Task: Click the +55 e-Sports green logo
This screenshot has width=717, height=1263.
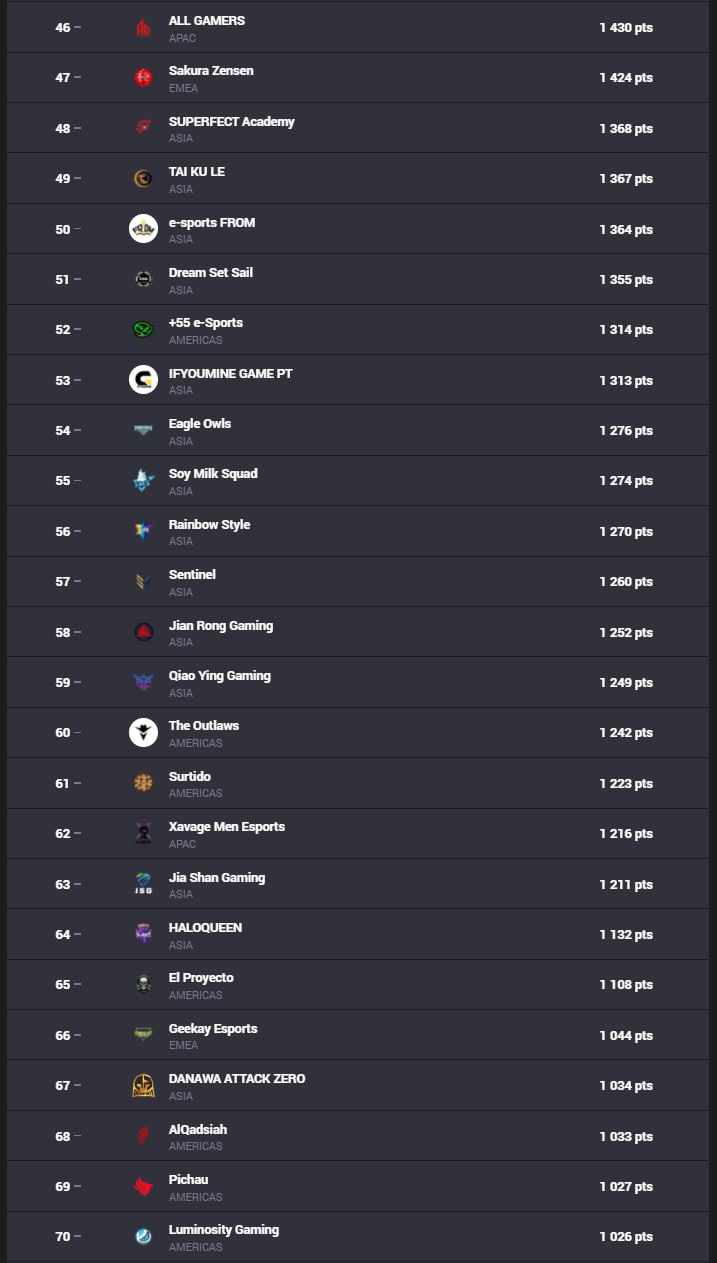Action: [143, 330]
